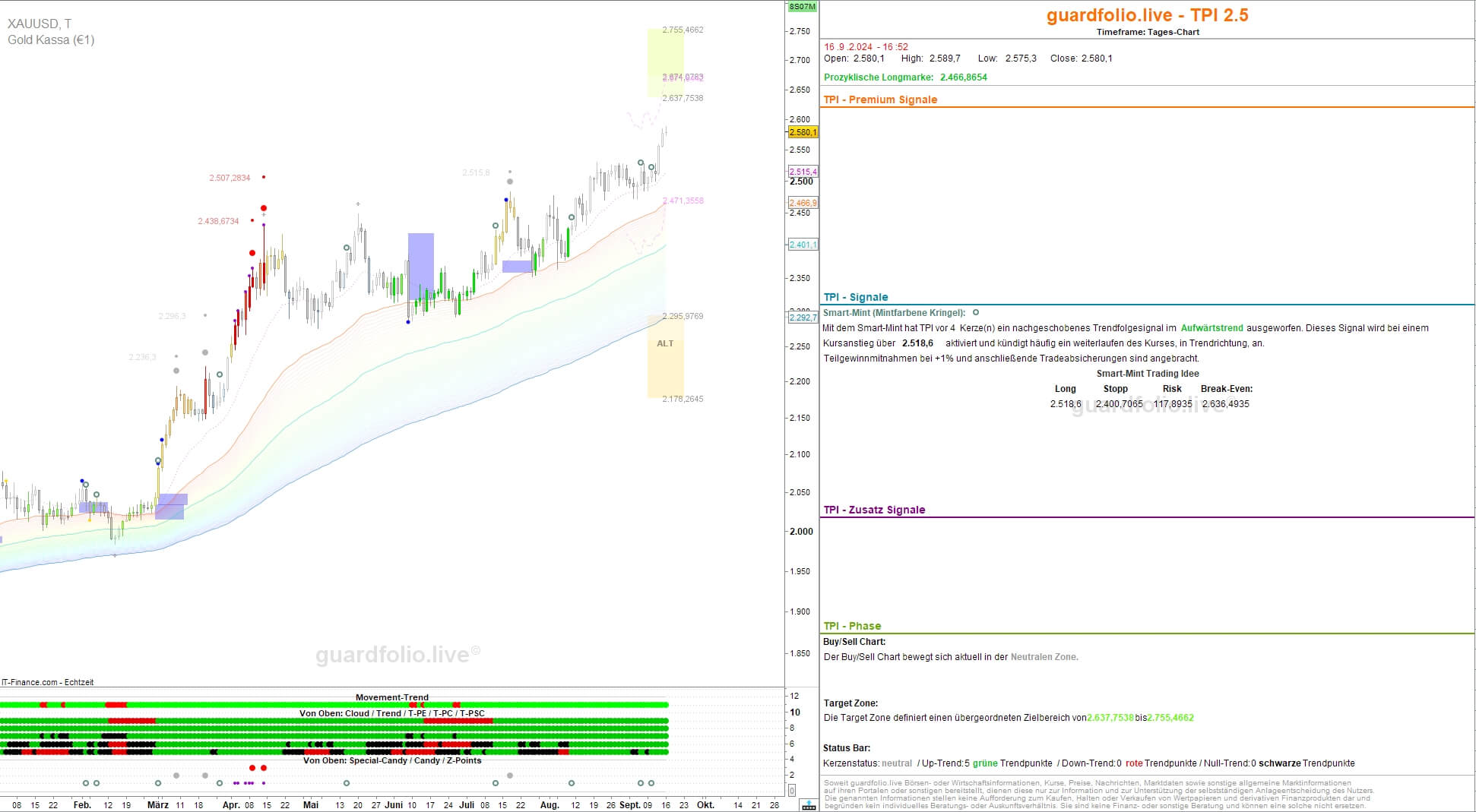Click the Break-Even value 2.636,4935
The height and width of the screenshot is (812, 1476).
pos(1225,404)
